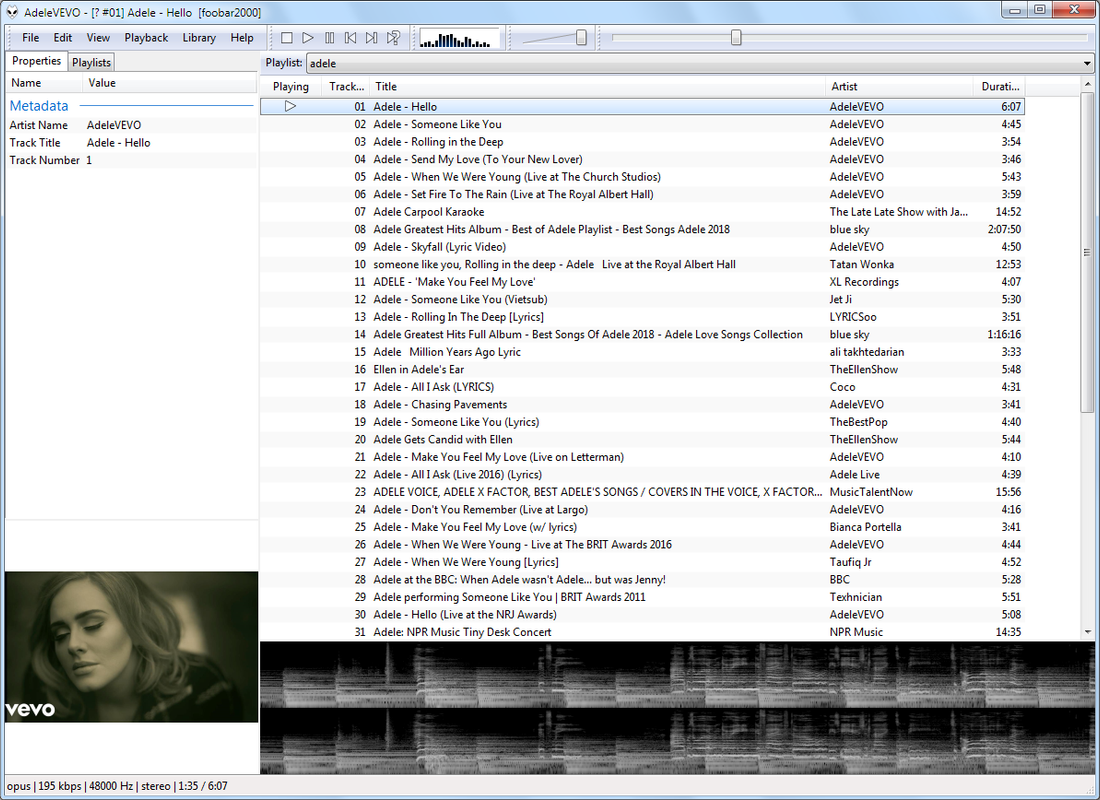Open the Playback menu
This screenshot has height=800, width=1100.
(x=146, y=38)
